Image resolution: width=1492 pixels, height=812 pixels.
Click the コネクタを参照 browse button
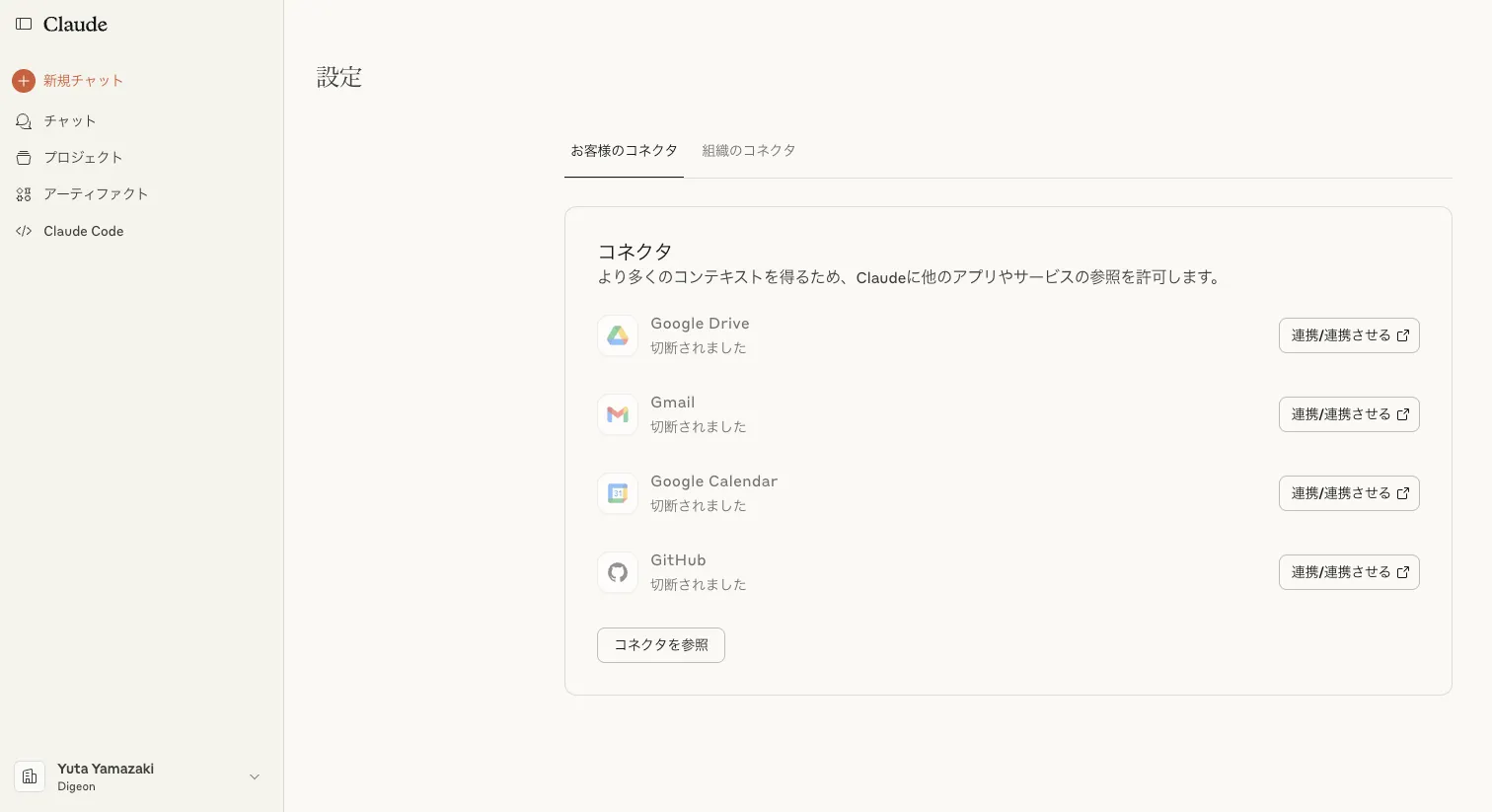pos(661,645)
